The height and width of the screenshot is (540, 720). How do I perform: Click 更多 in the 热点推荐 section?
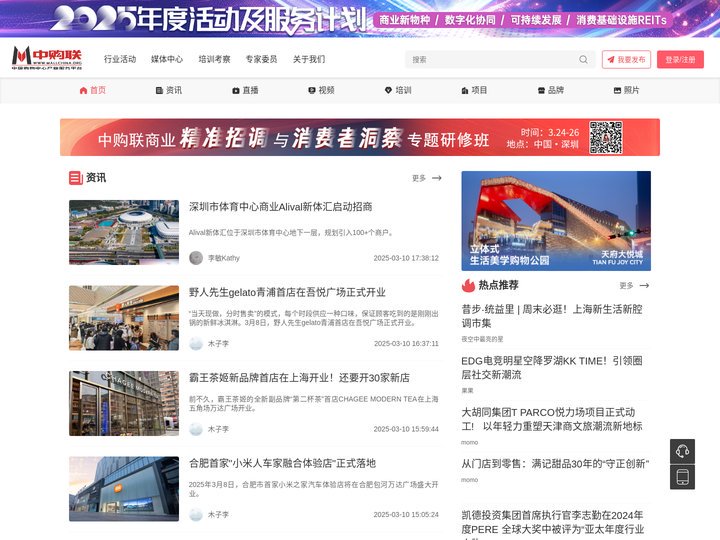(626, 286)
